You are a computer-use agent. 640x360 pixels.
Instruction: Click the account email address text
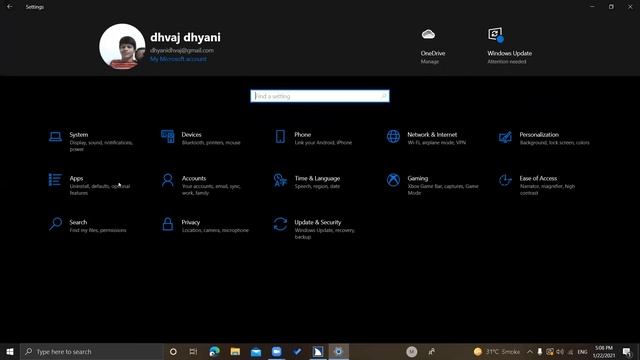[182, 51]
